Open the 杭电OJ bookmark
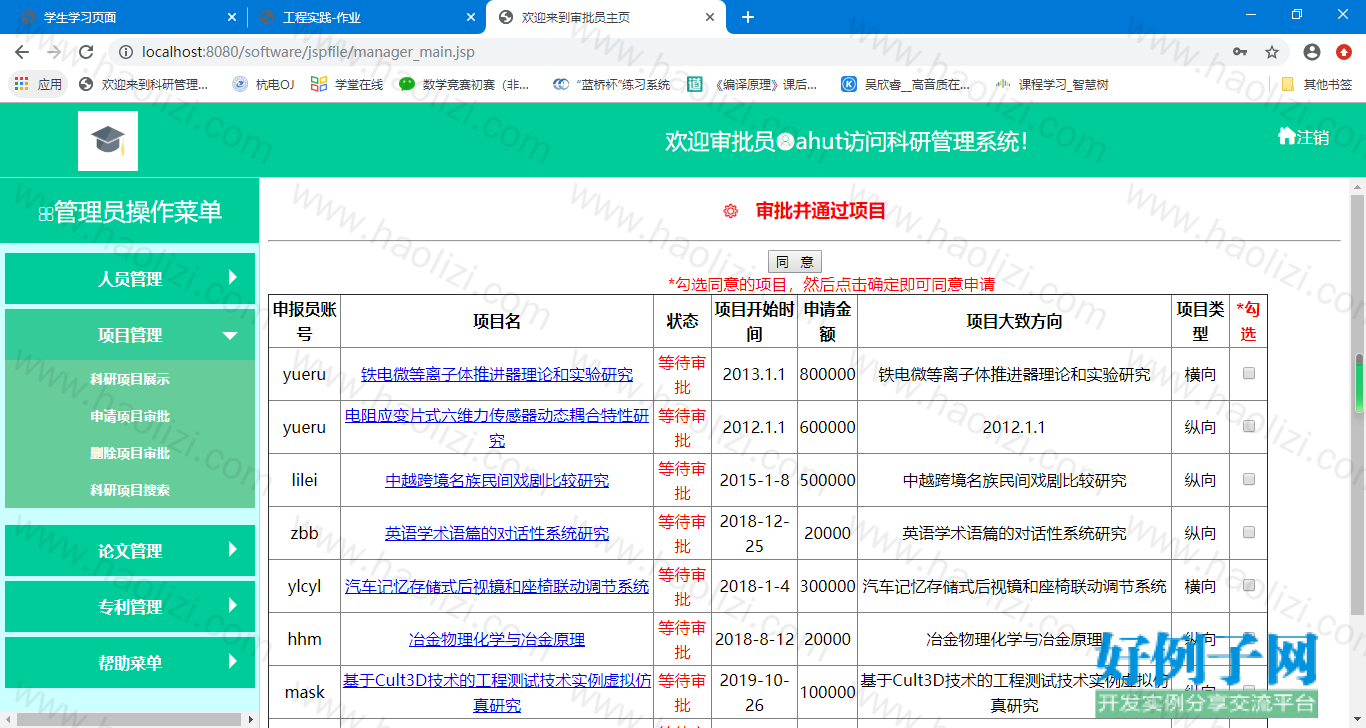The image size is (1366, 728). tap(263, 85)
